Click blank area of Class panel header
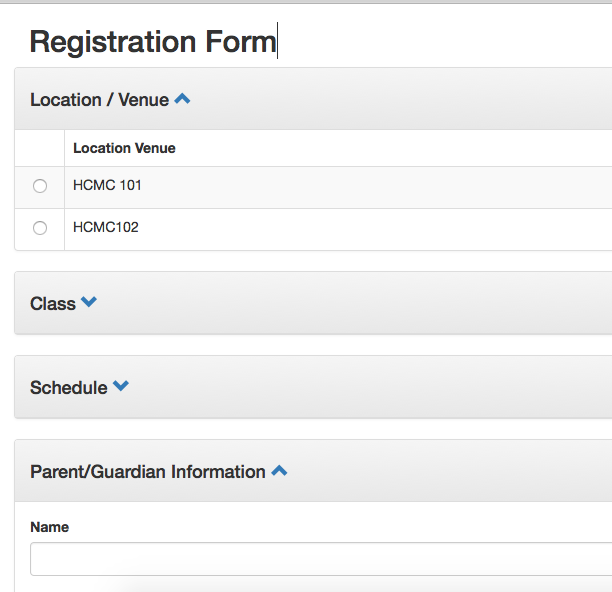612x592 pixels. [351, 303]
